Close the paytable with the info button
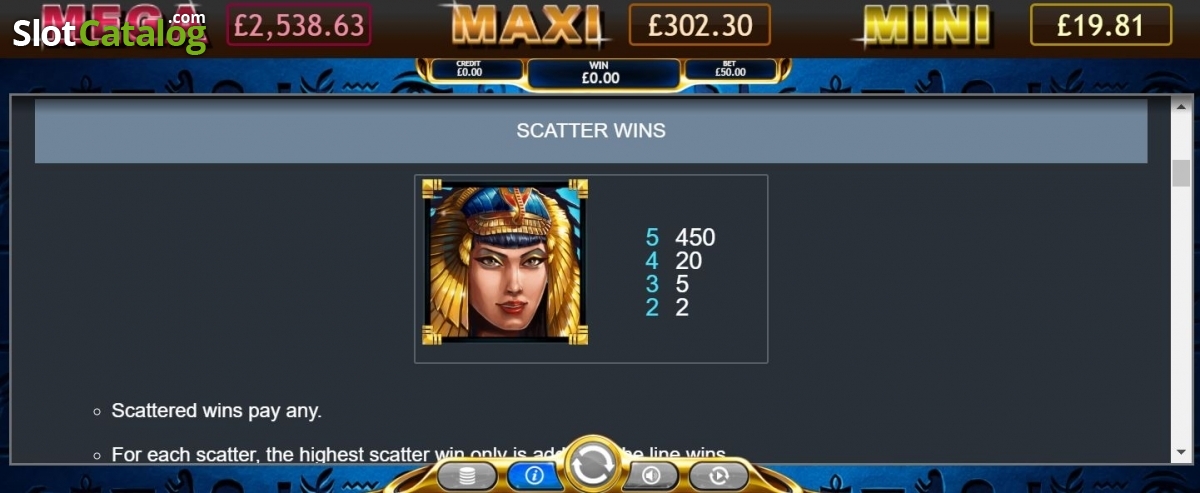 [x=533, y=476]
